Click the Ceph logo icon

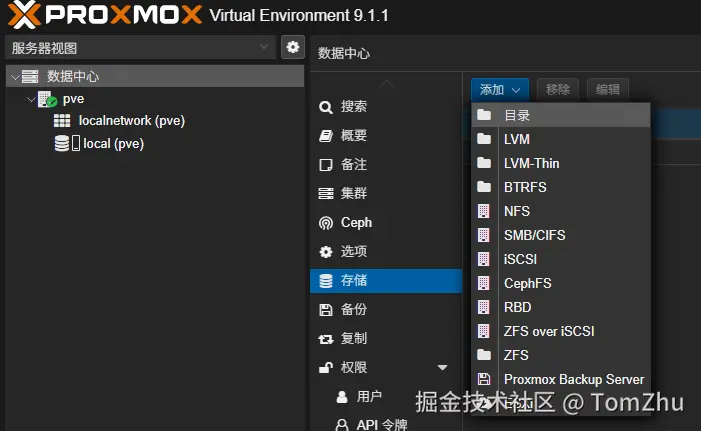coord(326,223)
